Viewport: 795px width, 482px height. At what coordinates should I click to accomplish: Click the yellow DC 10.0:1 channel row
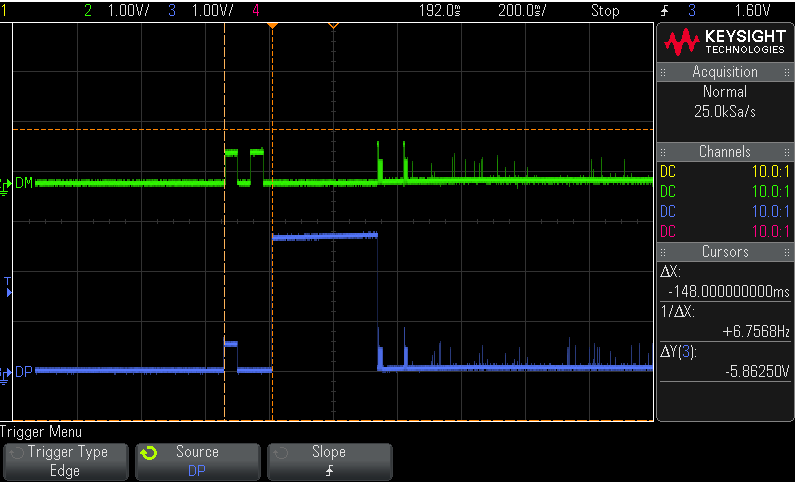[x=725, y=171]
